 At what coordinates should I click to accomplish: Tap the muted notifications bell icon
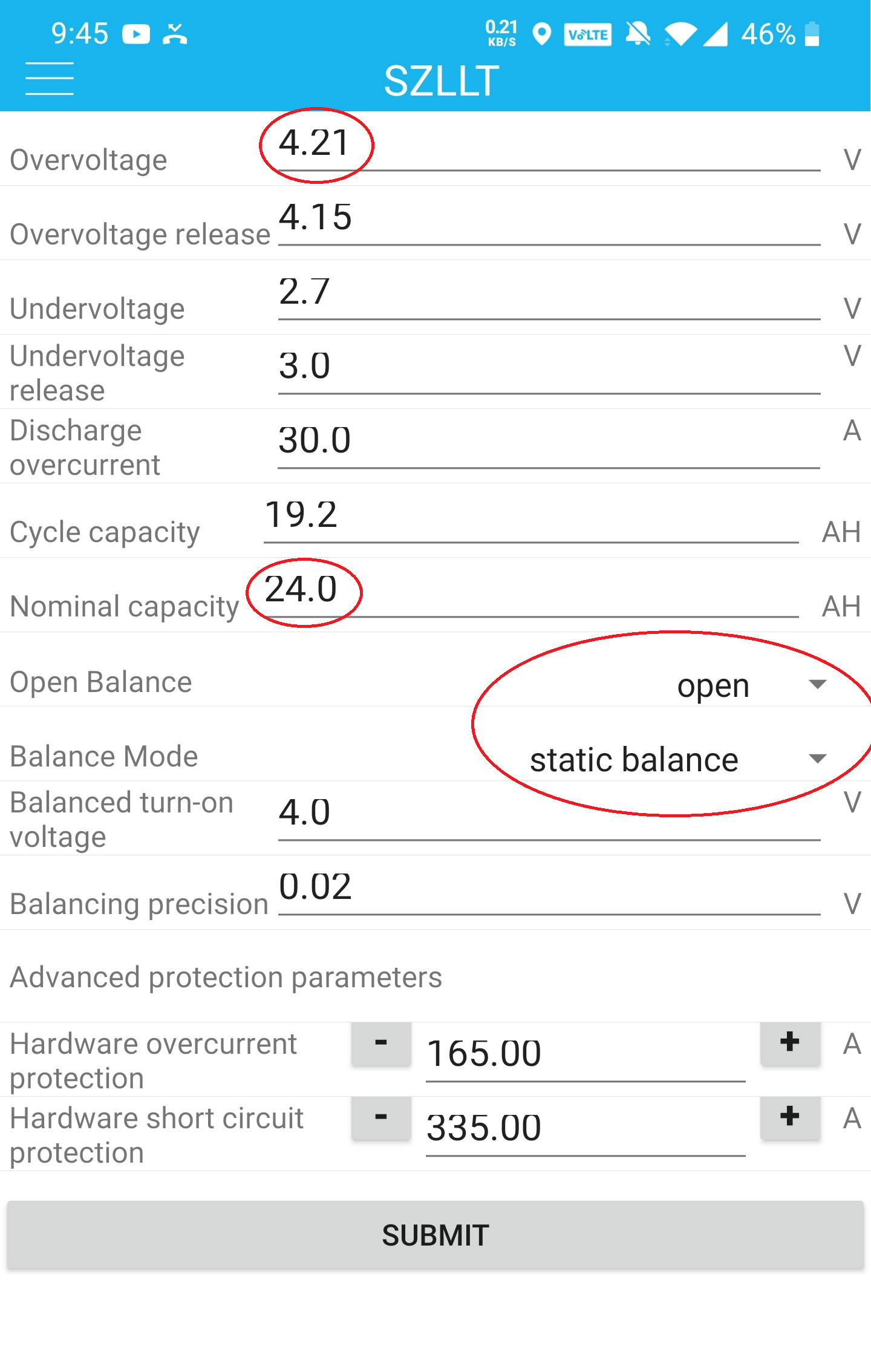coord(638,34)
